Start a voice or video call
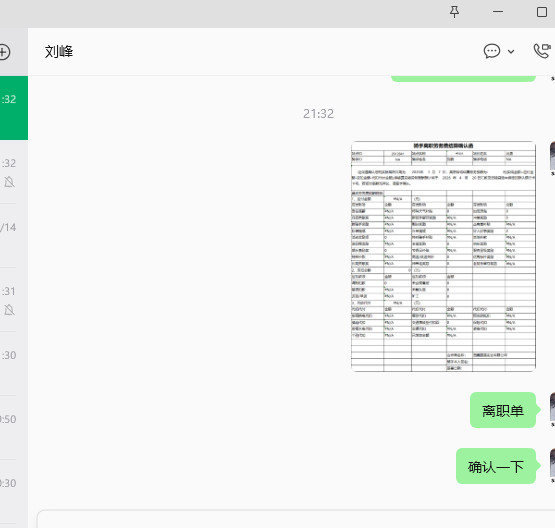 point(542,51)
